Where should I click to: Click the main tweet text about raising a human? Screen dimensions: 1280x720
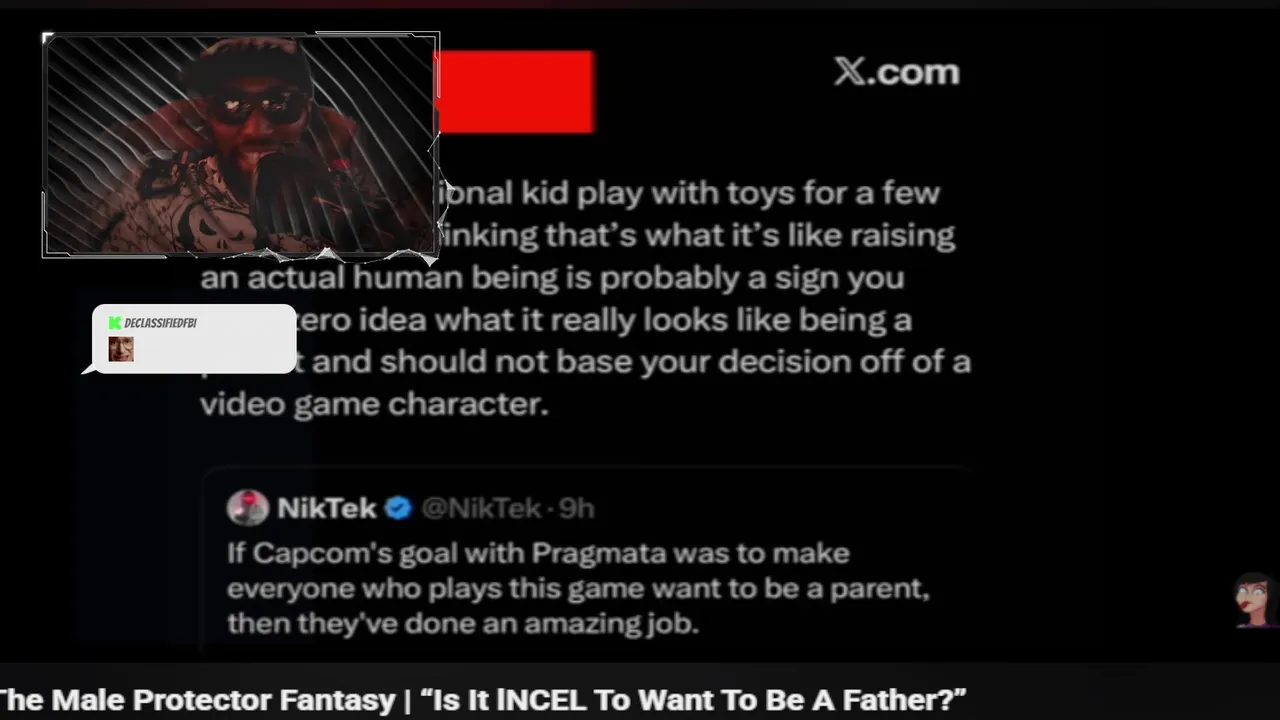(586, 298)
